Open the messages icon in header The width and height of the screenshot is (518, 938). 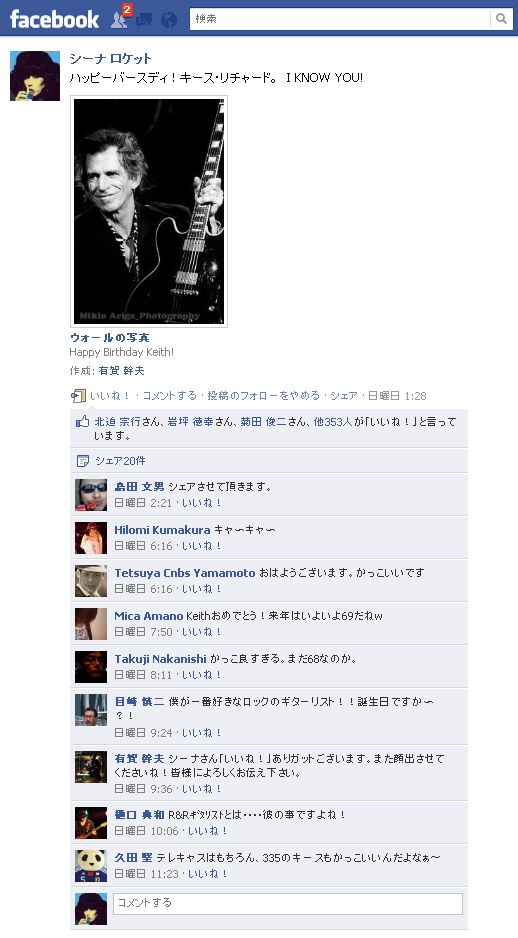click(144, 20)
